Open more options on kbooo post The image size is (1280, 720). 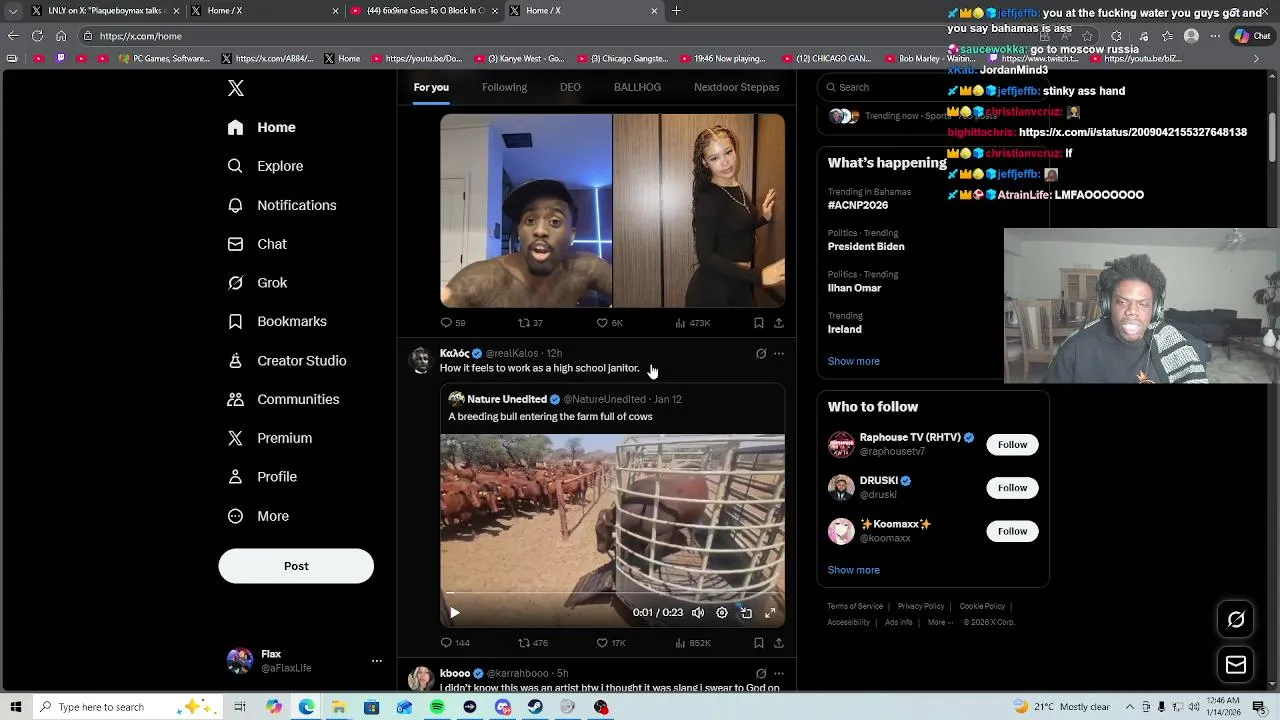point(779,673)
